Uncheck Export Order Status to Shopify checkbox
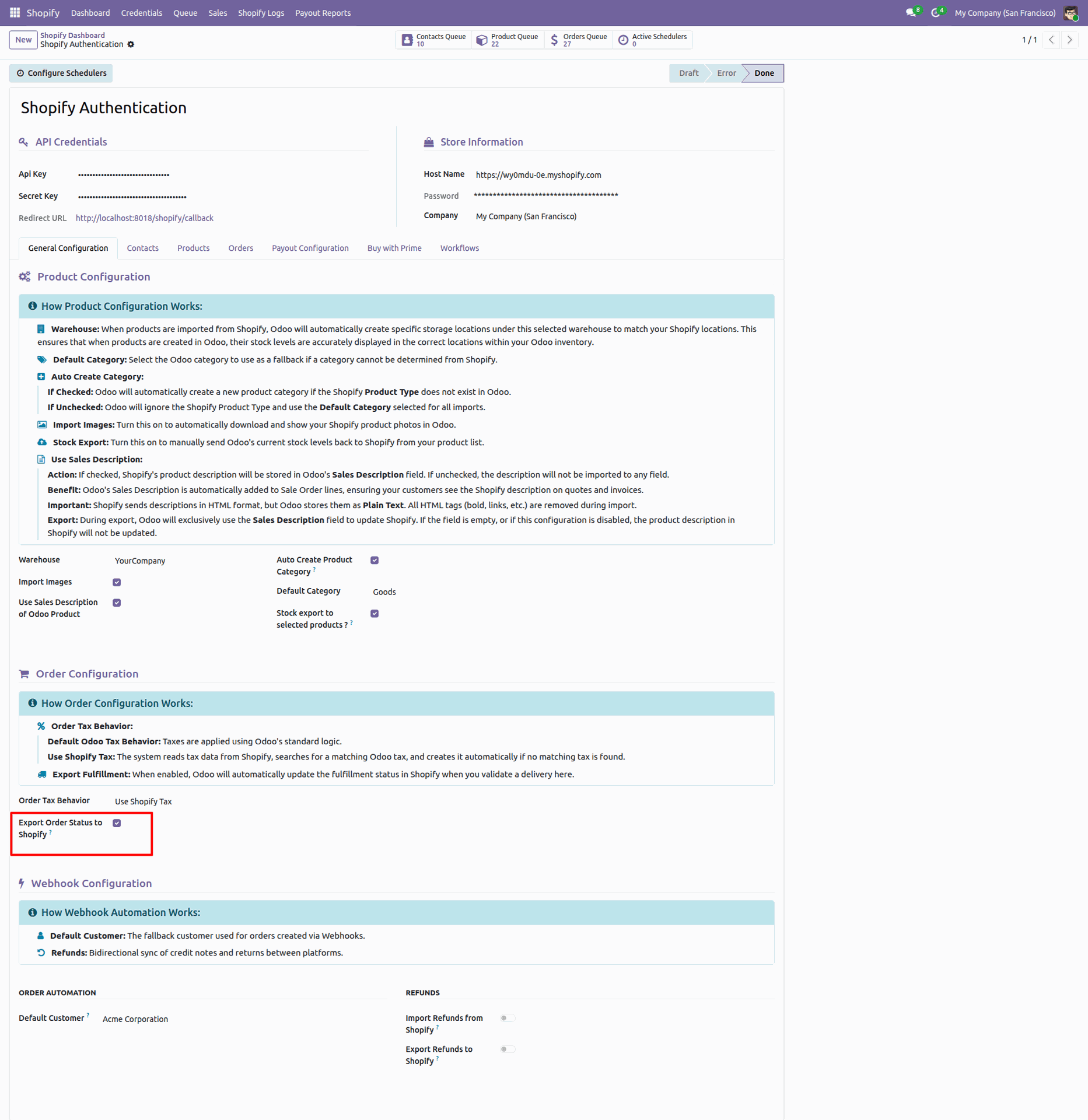Viewport: 1088px width, 1120px height. pyautogui.click(x=117, y=823)
